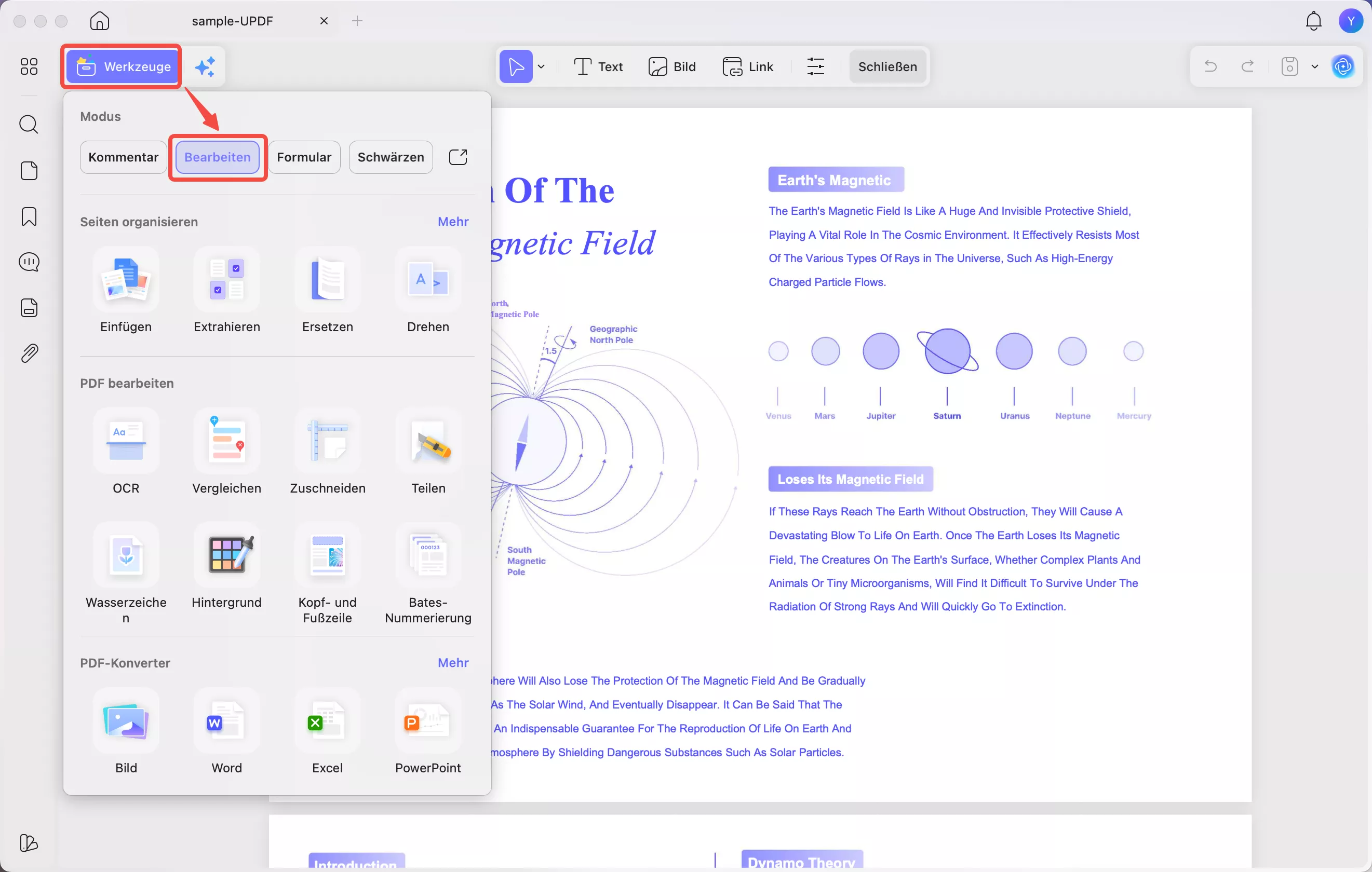Expand the selection tool dropdown arrow
This screenshot has height=872, width=1372.
point(541,66)
